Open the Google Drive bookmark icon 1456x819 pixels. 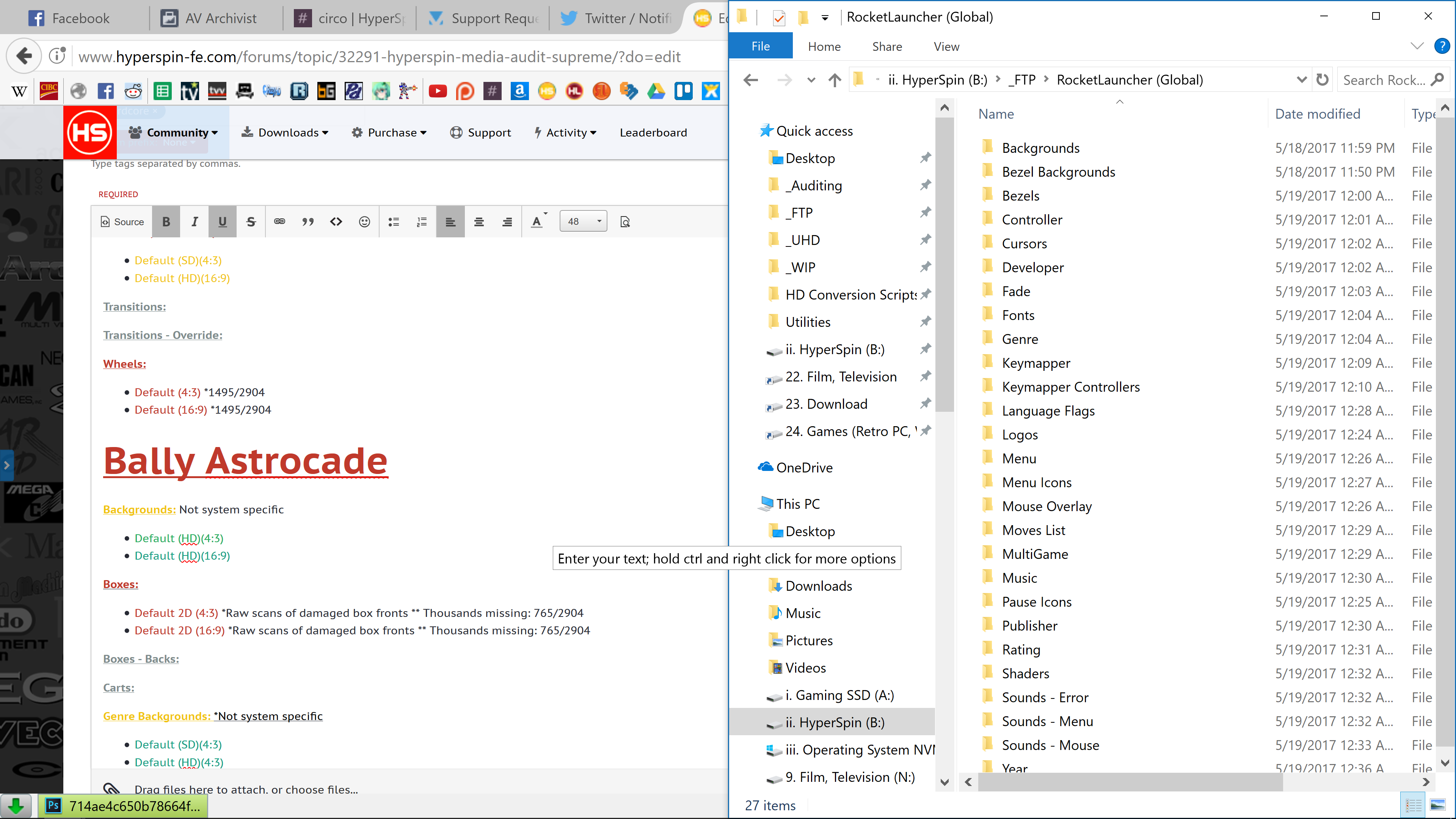(656, 91)
